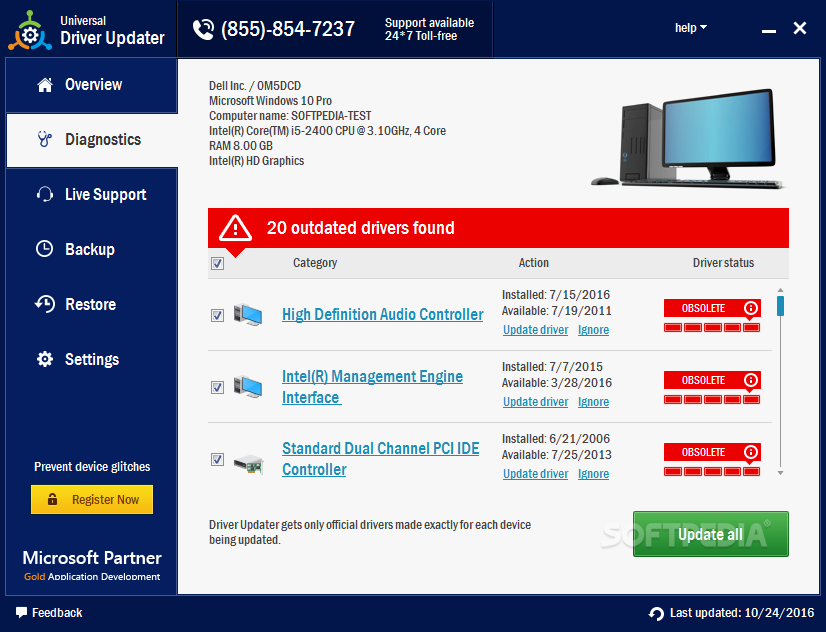Click the gear icon next to Settings

point(45,359)
